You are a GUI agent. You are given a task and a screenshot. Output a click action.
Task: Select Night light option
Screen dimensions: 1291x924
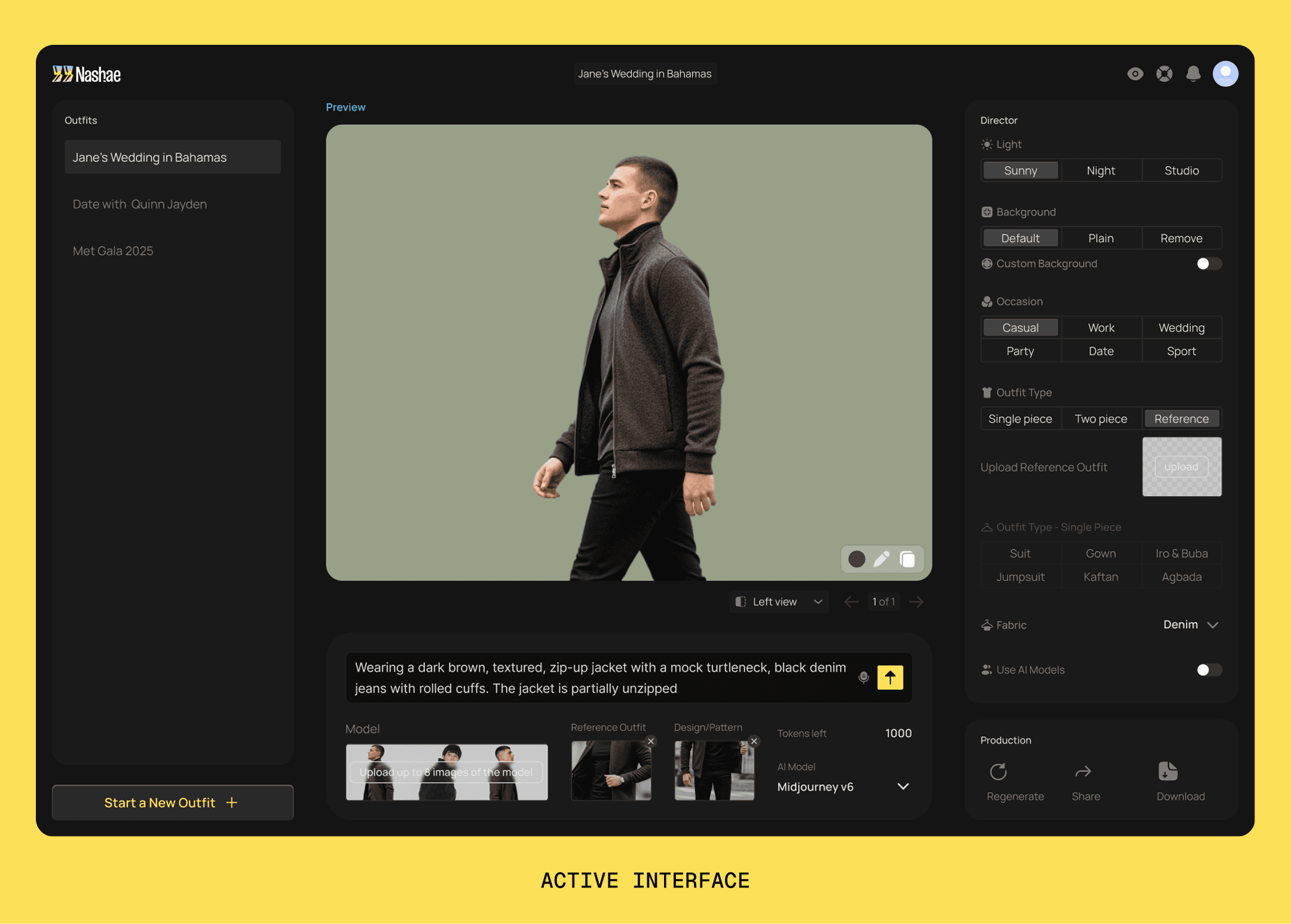1101,170
